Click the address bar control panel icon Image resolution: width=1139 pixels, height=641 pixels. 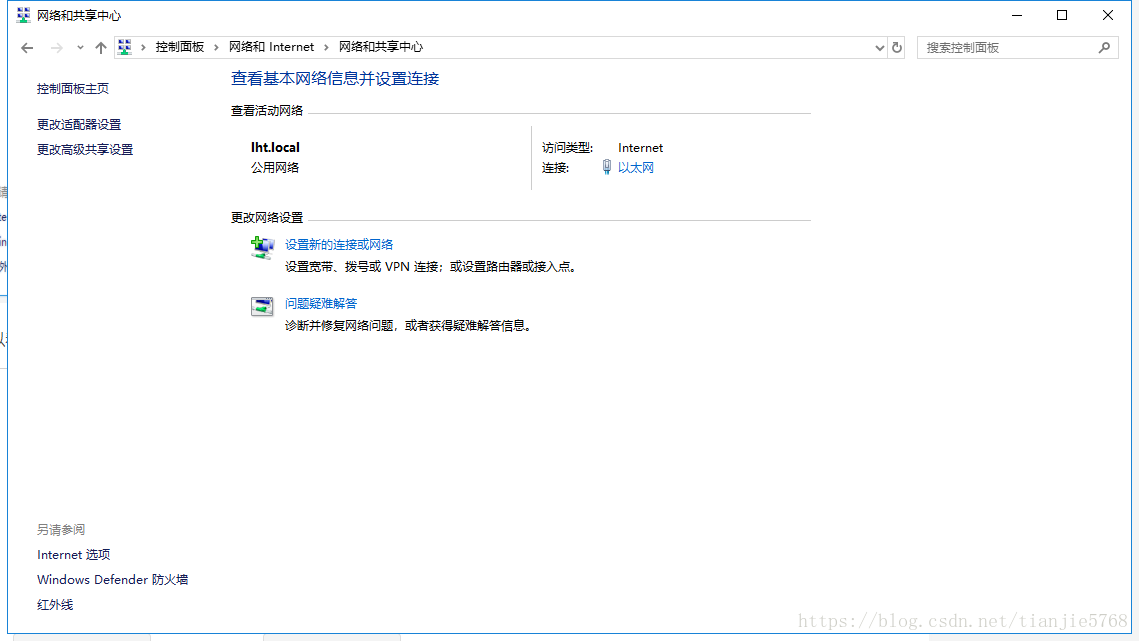click(x=125, y=47)
